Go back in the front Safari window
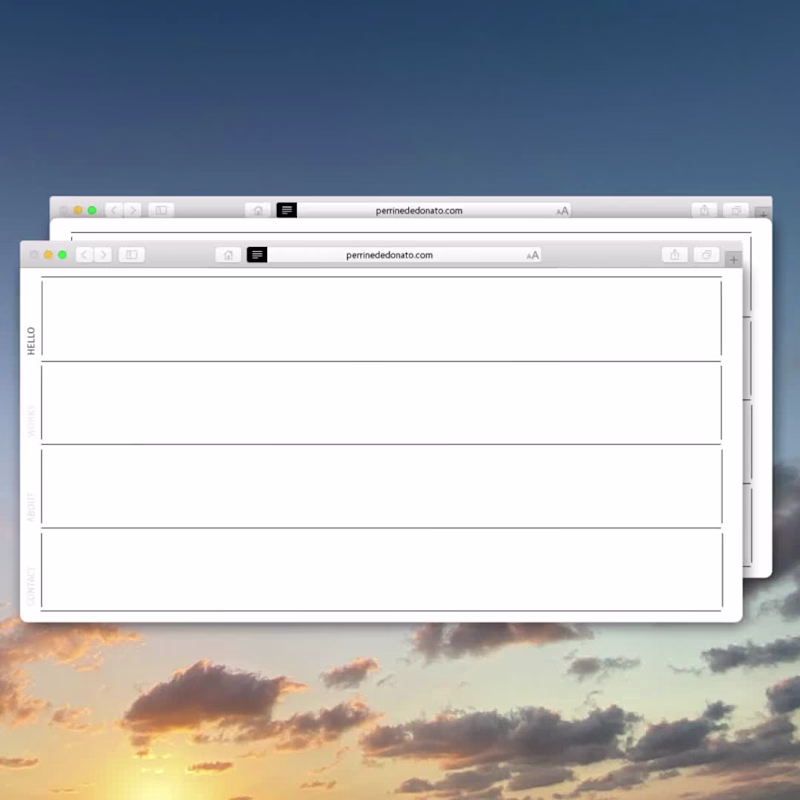This screenshot has height=800, width=800. [85, 255]
